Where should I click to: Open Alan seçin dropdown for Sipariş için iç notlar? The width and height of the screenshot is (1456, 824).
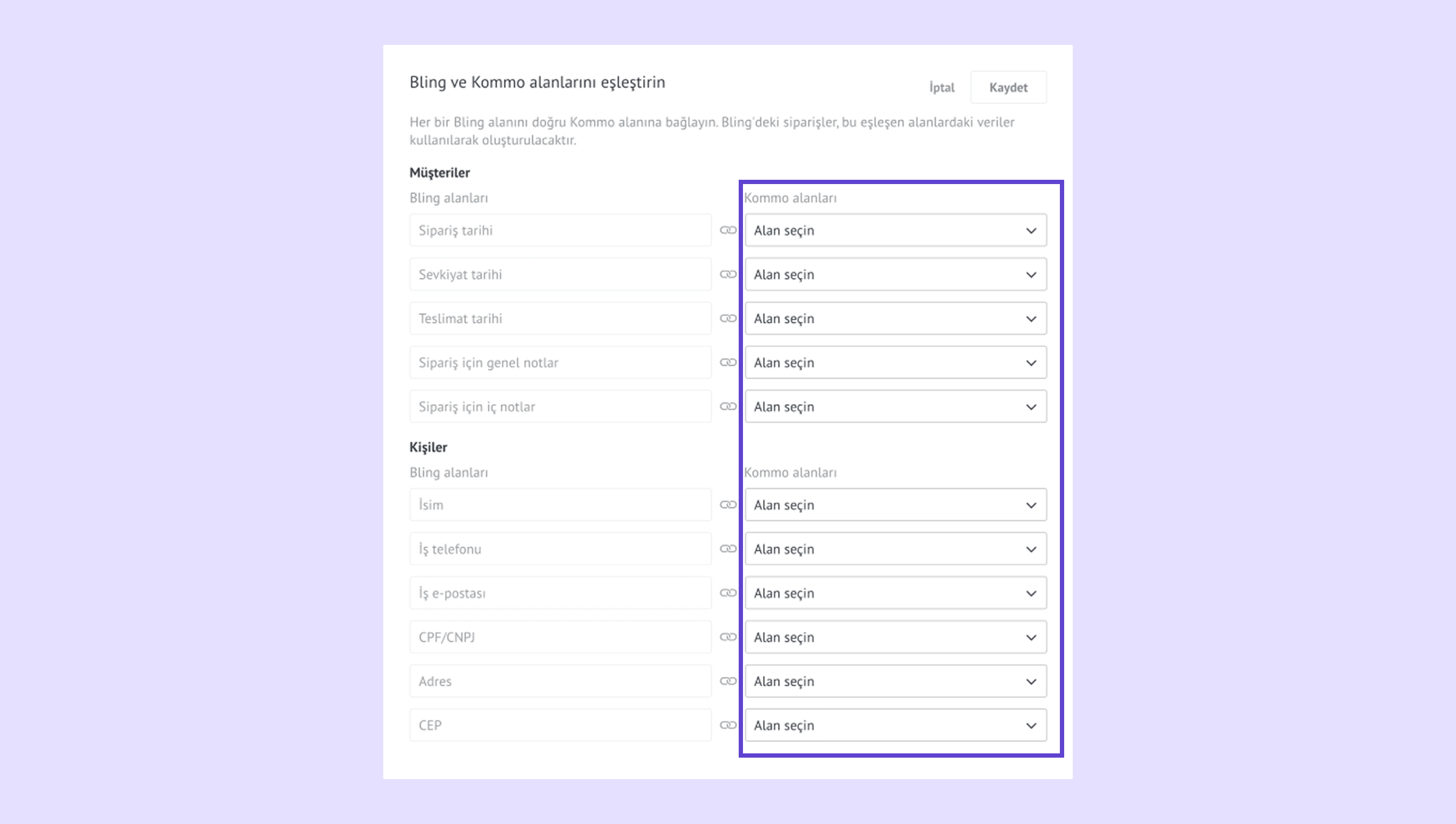pos(895,407)
